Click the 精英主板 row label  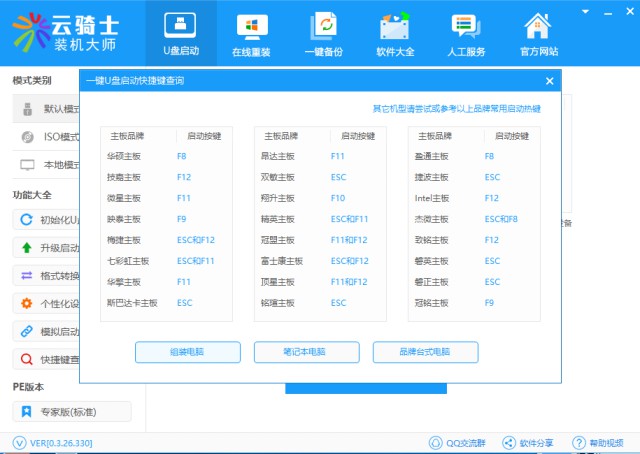tap(278, 219)
